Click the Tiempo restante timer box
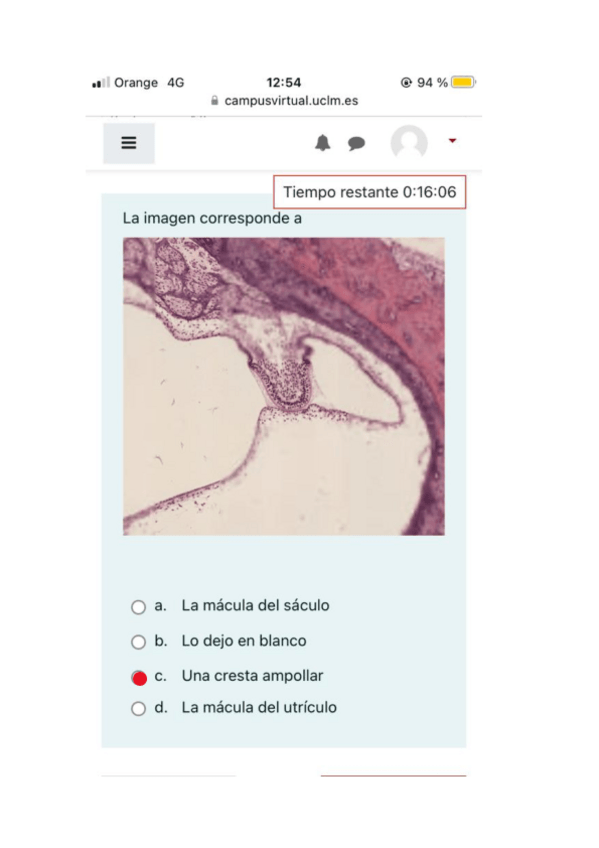599x848 pixels. click(370, 192)
